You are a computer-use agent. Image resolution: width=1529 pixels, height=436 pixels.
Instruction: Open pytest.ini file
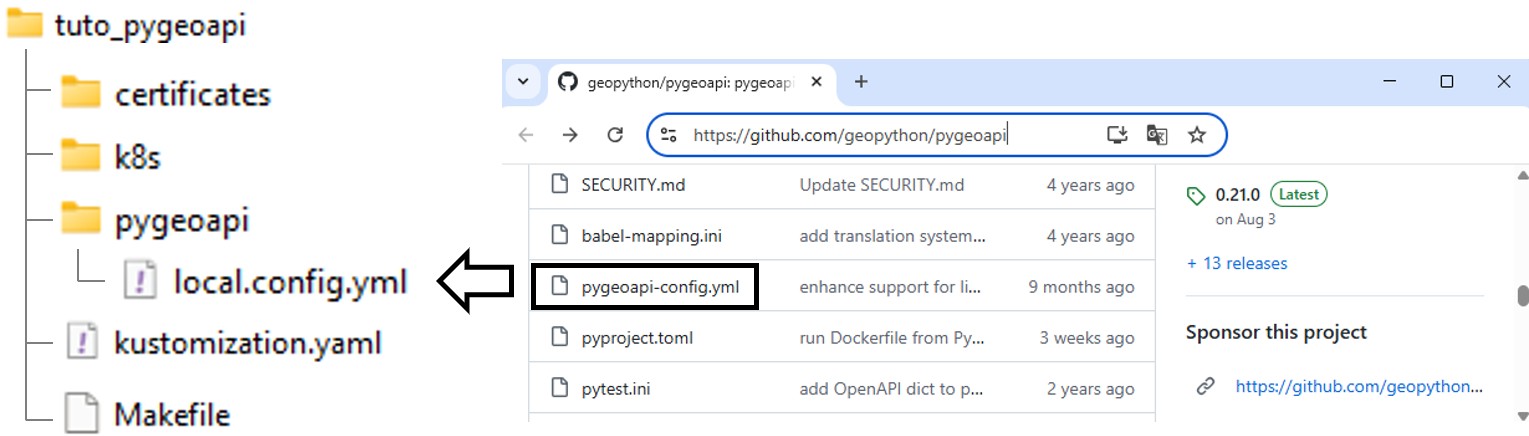(x=616, y=389)
